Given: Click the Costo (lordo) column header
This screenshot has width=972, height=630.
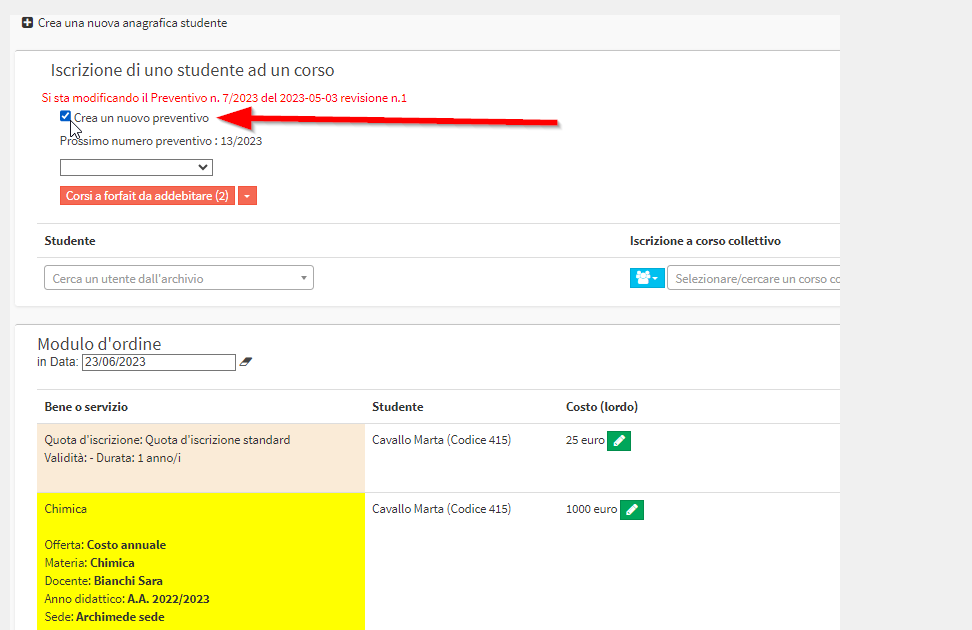Looking at the screenshot, I should point(602,407).
